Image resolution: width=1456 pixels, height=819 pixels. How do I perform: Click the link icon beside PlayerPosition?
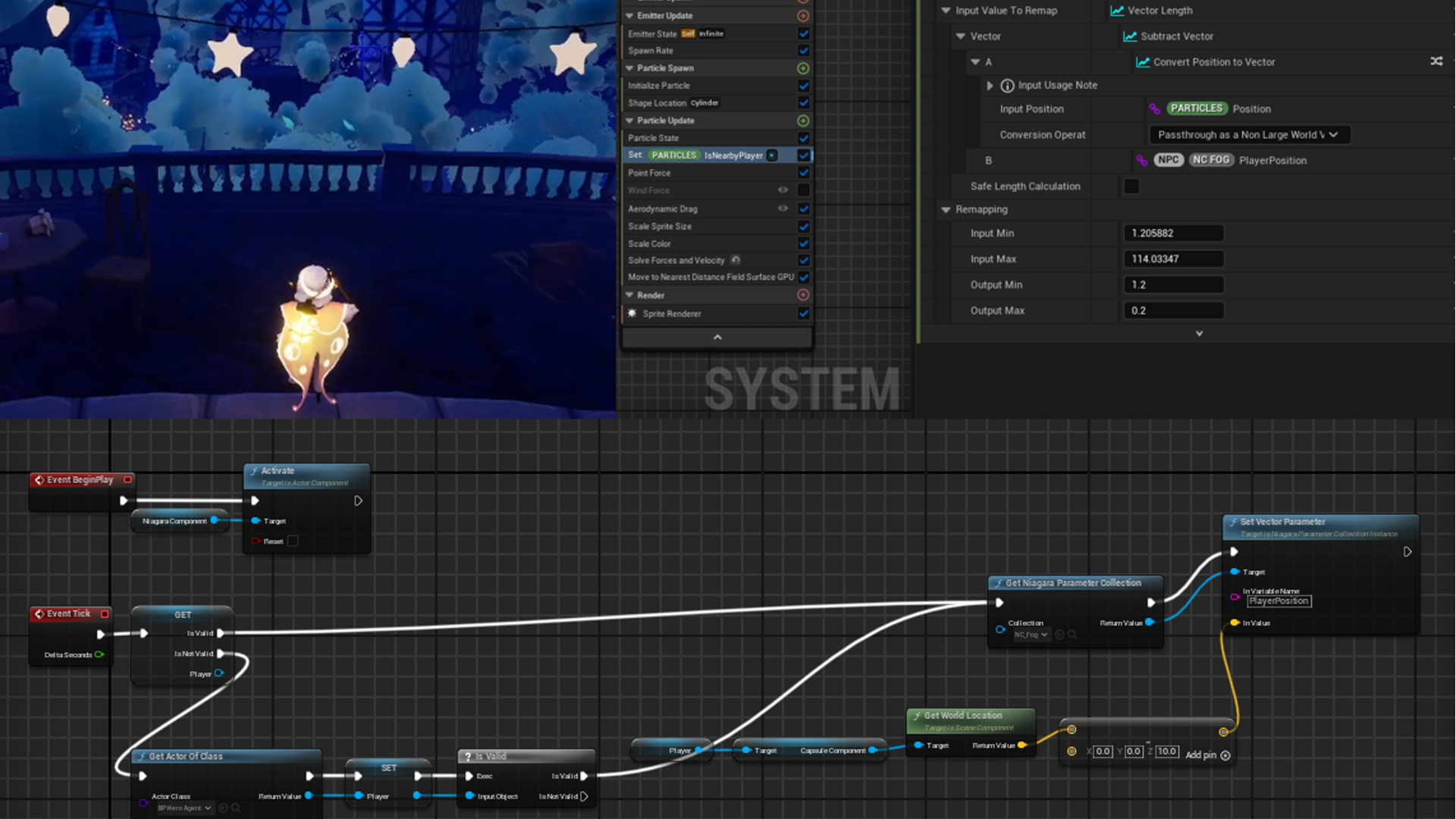[x=1141, y=160]
